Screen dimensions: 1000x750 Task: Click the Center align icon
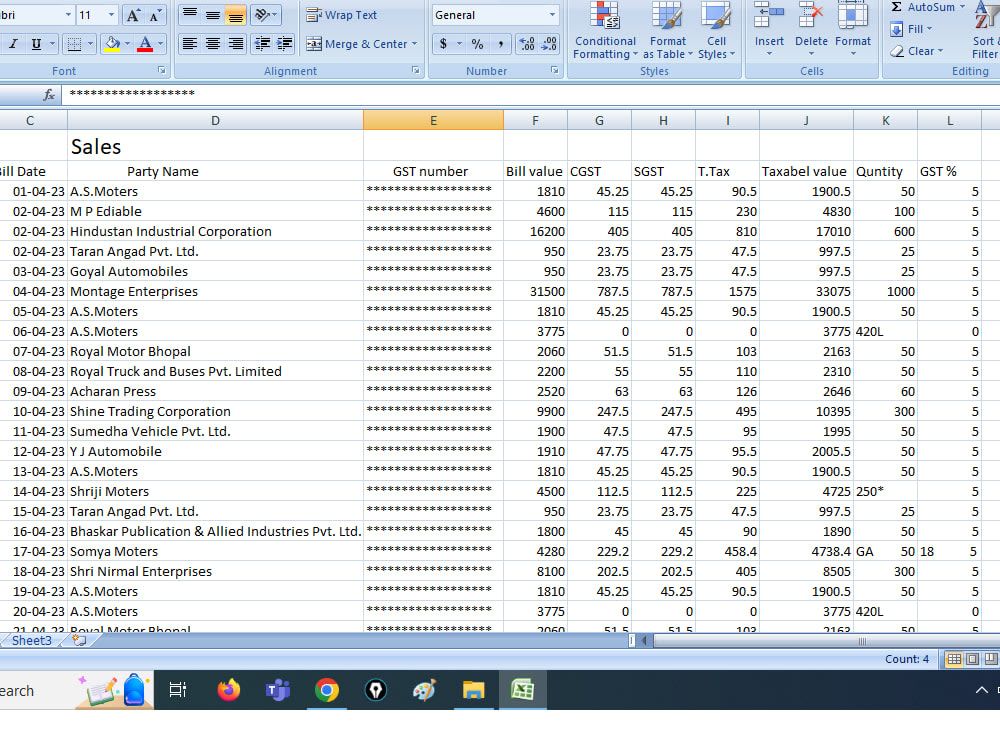213,44
